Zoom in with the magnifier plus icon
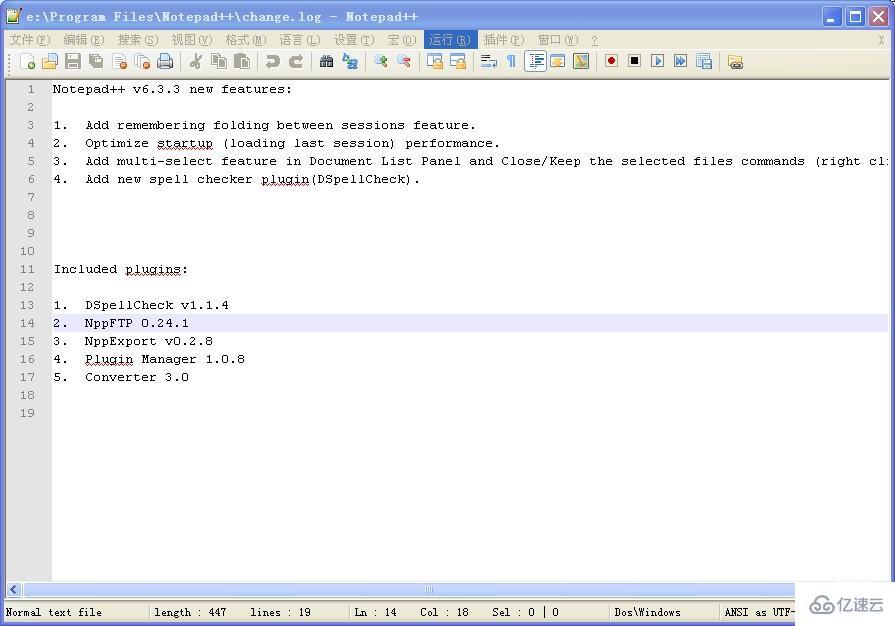The height and width of the screenshot is (626, 895). coord(381,62)
